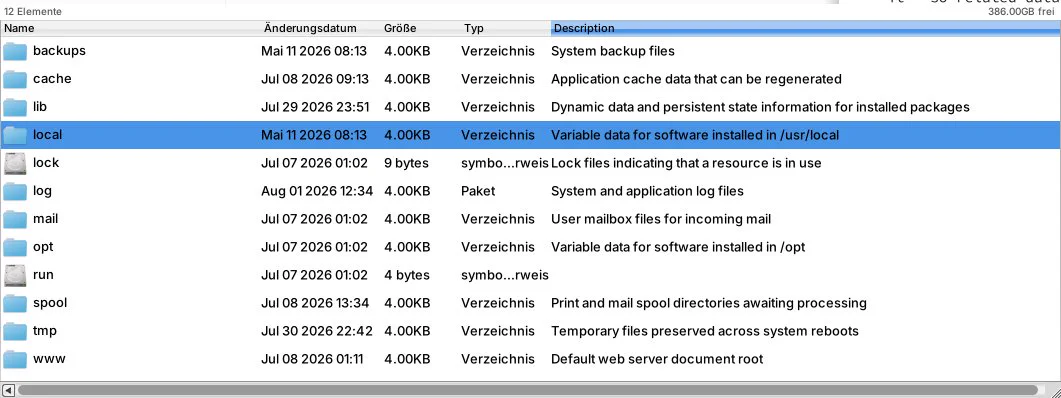The image size is (1061, 398).
Task: Select the file name 'tmp'
Action: coord(45,331)
